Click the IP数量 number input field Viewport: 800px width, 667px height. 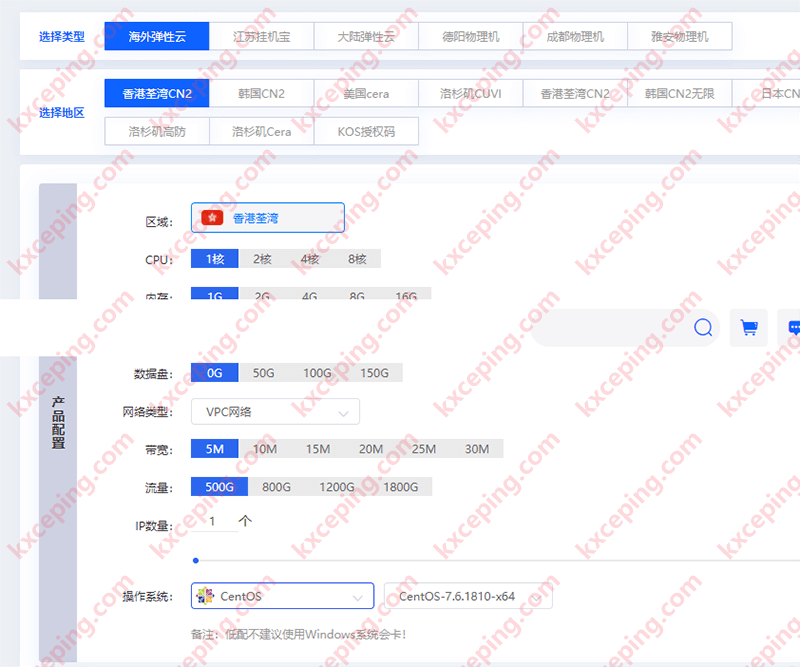coord(213,521)
